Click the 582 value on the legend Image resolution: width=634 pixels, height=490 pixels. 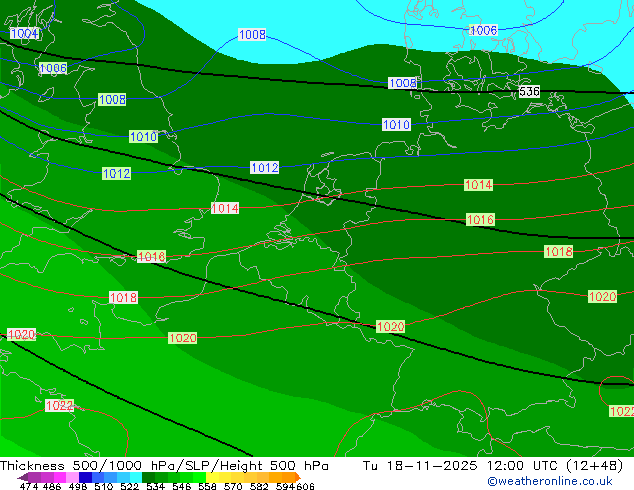pos(259,486)
